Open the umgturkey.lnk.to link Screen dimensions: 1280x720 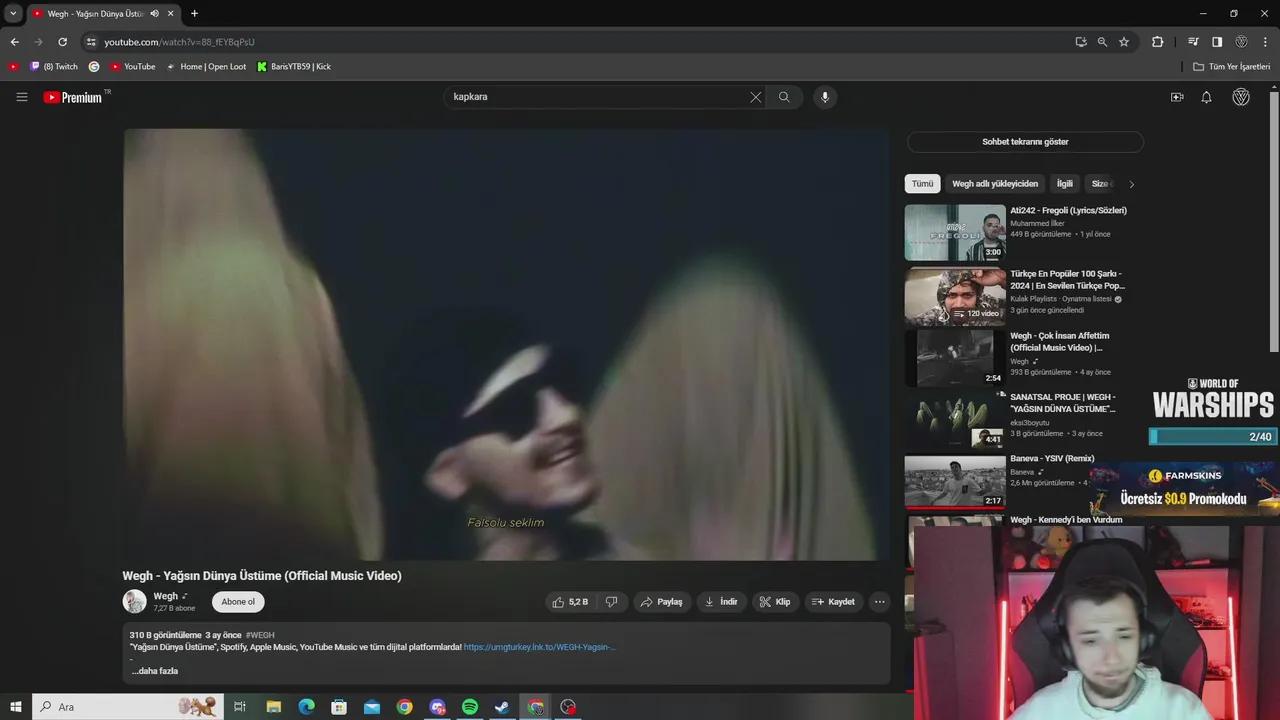click(539, 647)
